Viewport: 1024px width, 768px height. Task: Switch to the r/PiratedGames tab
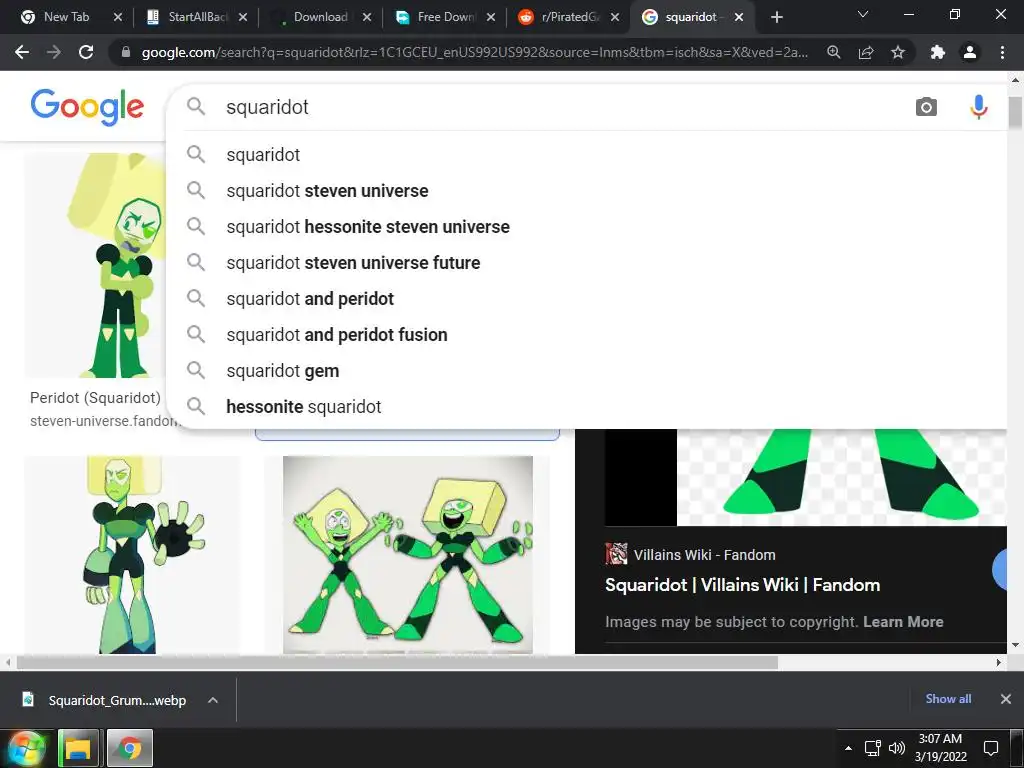570,17
